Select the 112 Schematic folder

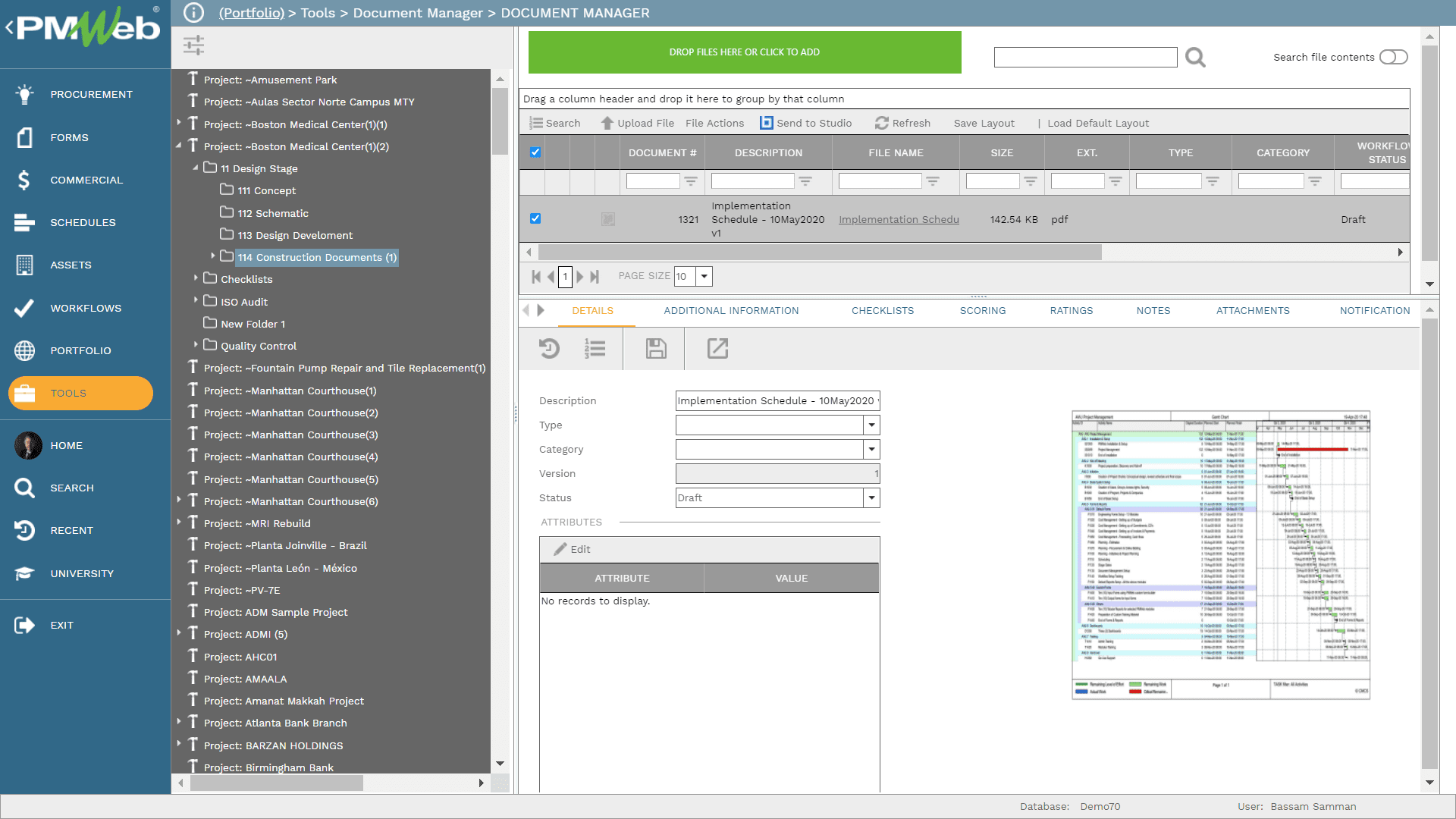273,213
